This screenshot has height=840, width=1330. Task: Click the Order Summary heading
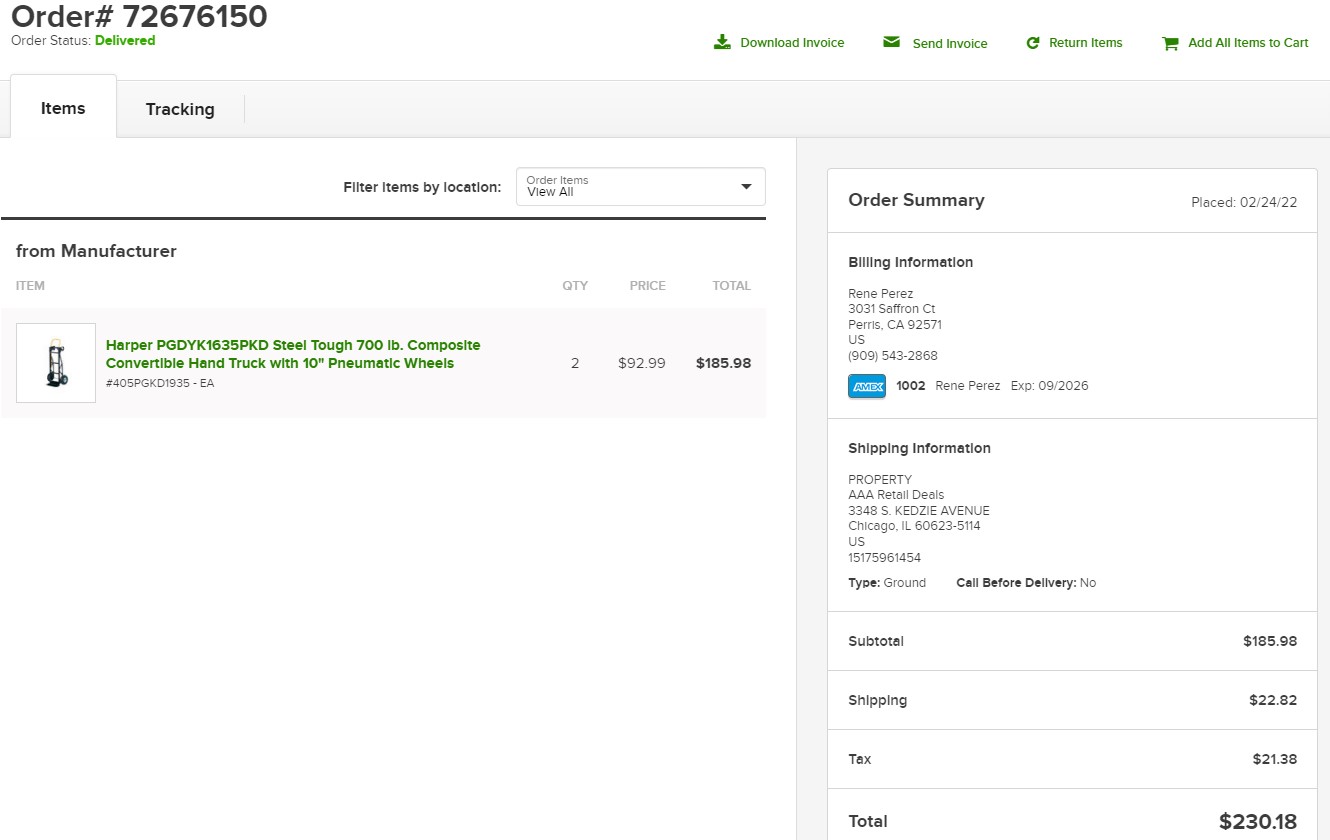[916, 200]
